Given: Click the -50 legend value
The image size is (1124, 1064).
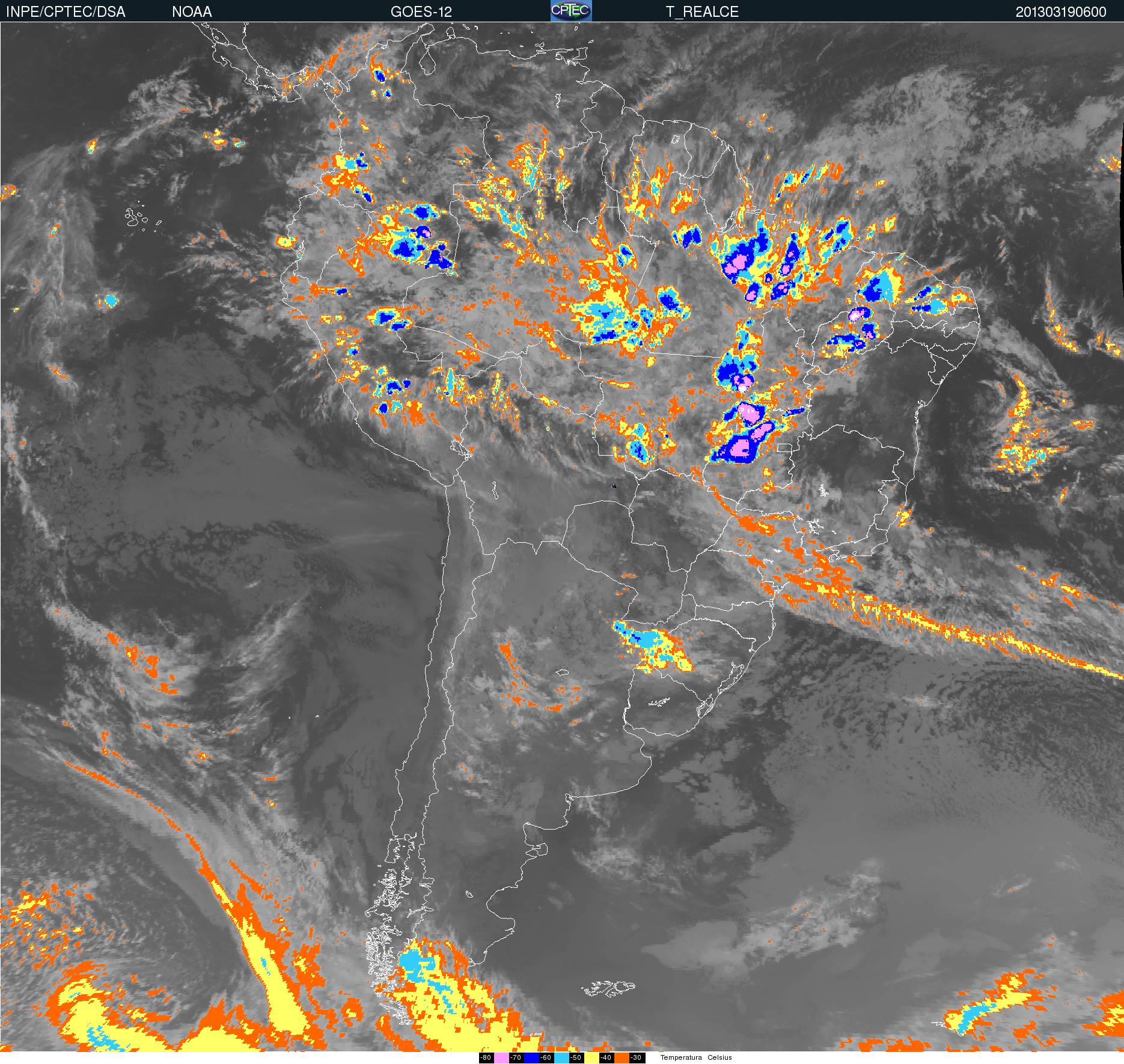Looking at the screenshot, I should pyautogui.click(x=576, y=1058).
